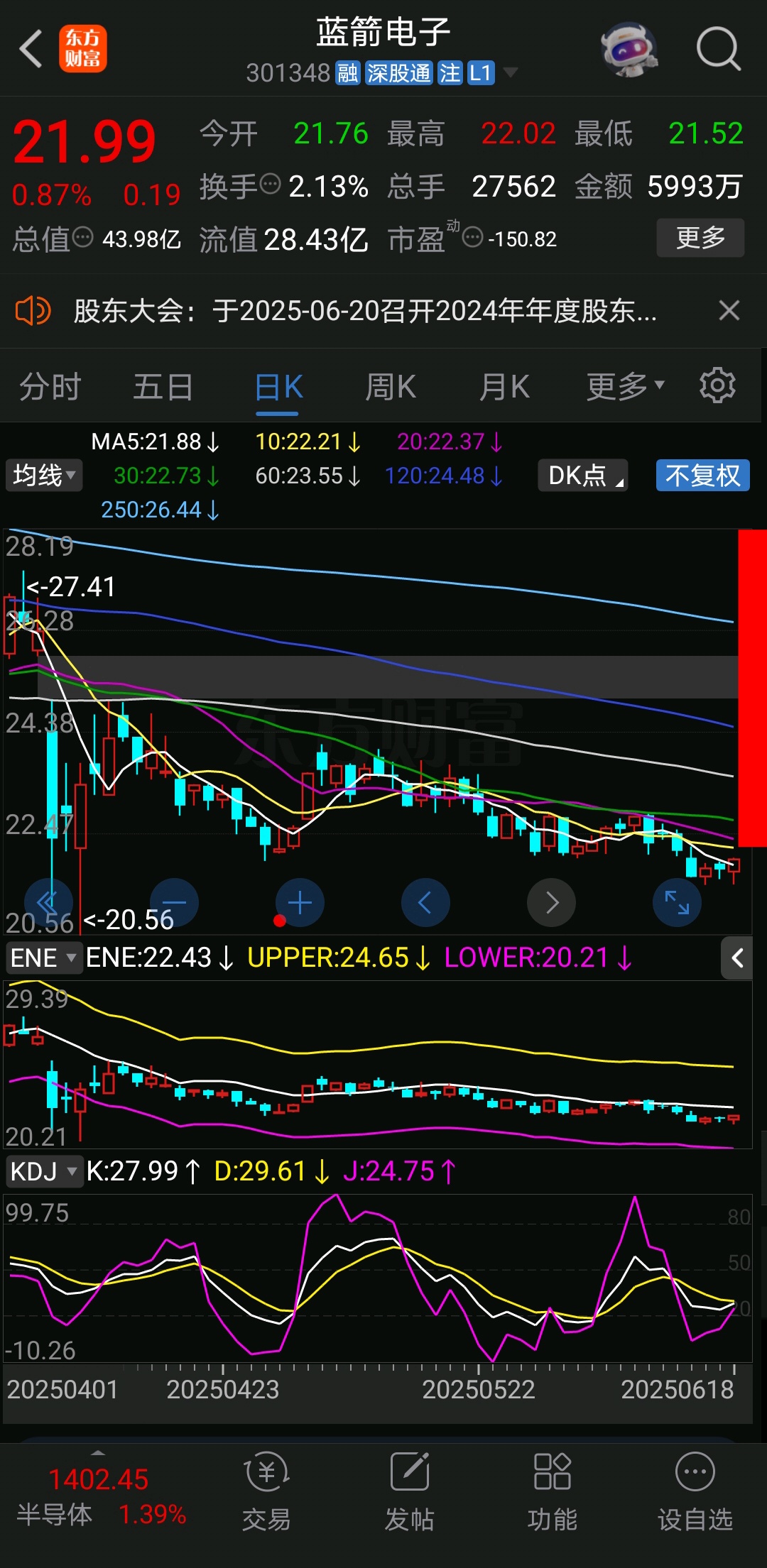Viewport: 767px width, 1568px height.
Task: Change the 不复权 adjustment mode
Action: [x=703, y=476]
